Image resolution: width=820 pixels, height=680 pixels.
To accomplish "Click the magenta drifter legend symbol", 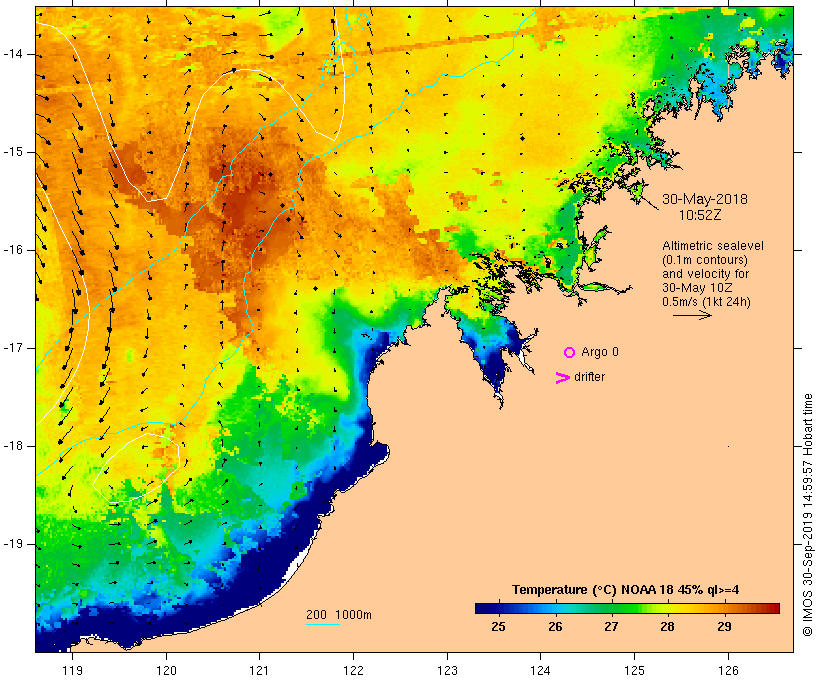I will (563, 378).
